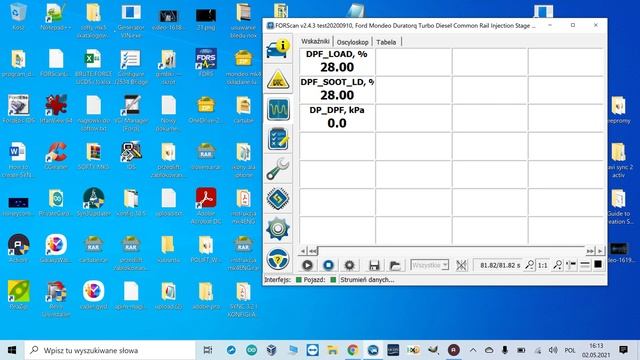Screen dimensions: 640x360
Task: Open the PID selection gear button
Action: (349, 265)
